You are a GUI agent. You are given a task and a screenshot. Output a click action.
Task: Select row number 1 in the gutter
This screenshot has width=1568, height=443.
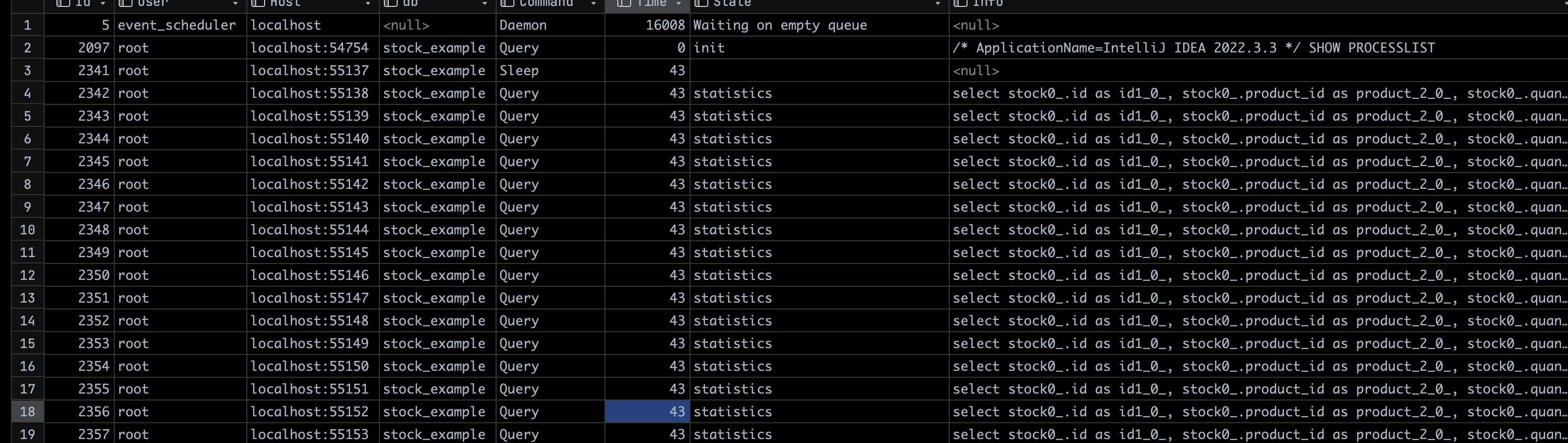pos(27,25)
